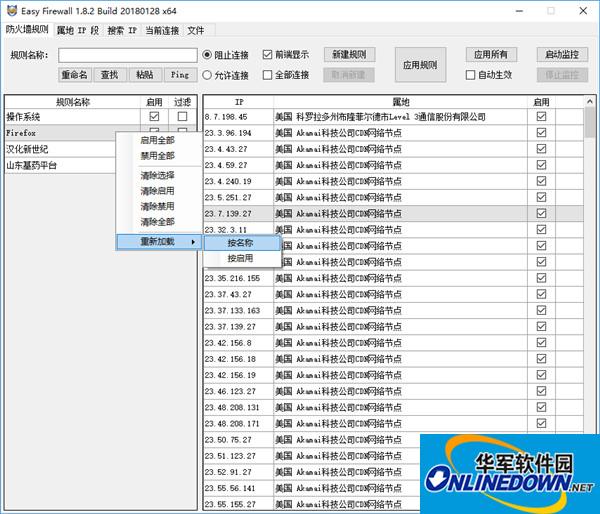Viewport: 600px width, 514px height.
Task: Expand the 重新加载 submenu item
Action: [159, 241]
